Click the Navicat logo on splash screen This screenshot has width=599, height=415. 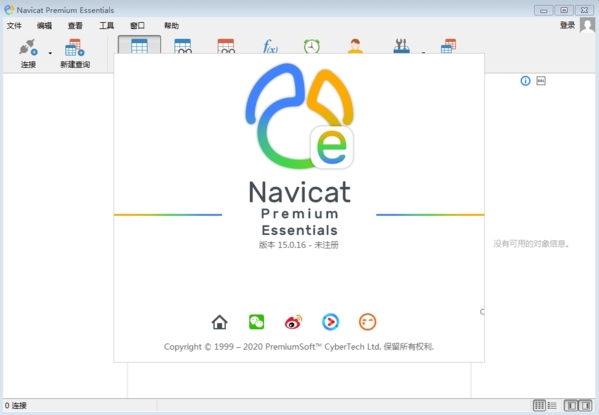click(x=300, y=116)
